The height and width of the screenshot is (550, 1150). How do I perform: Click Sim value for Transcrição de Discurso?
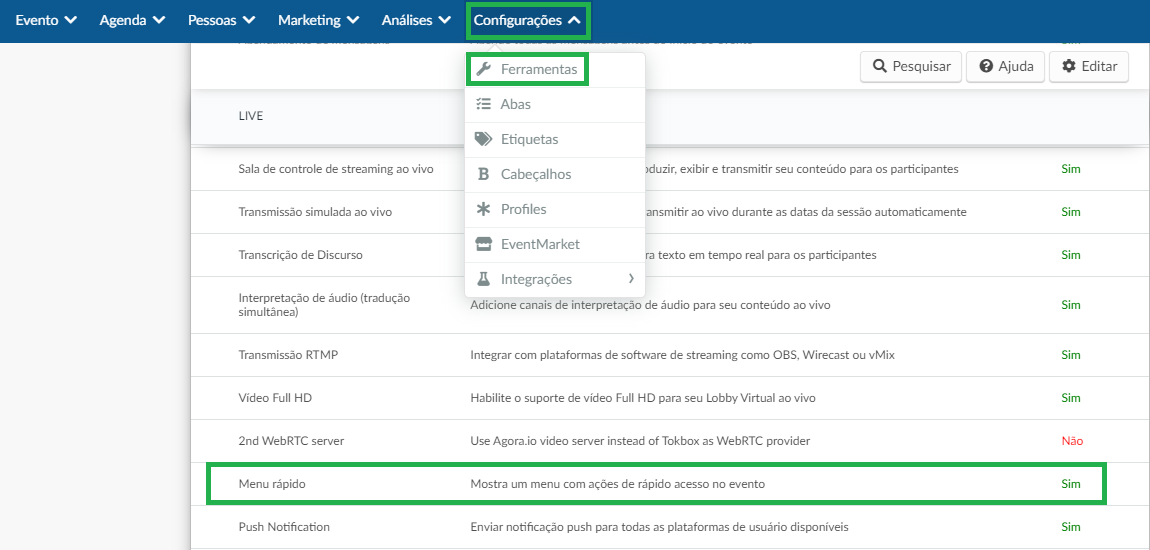click(x=1071, y=255)
